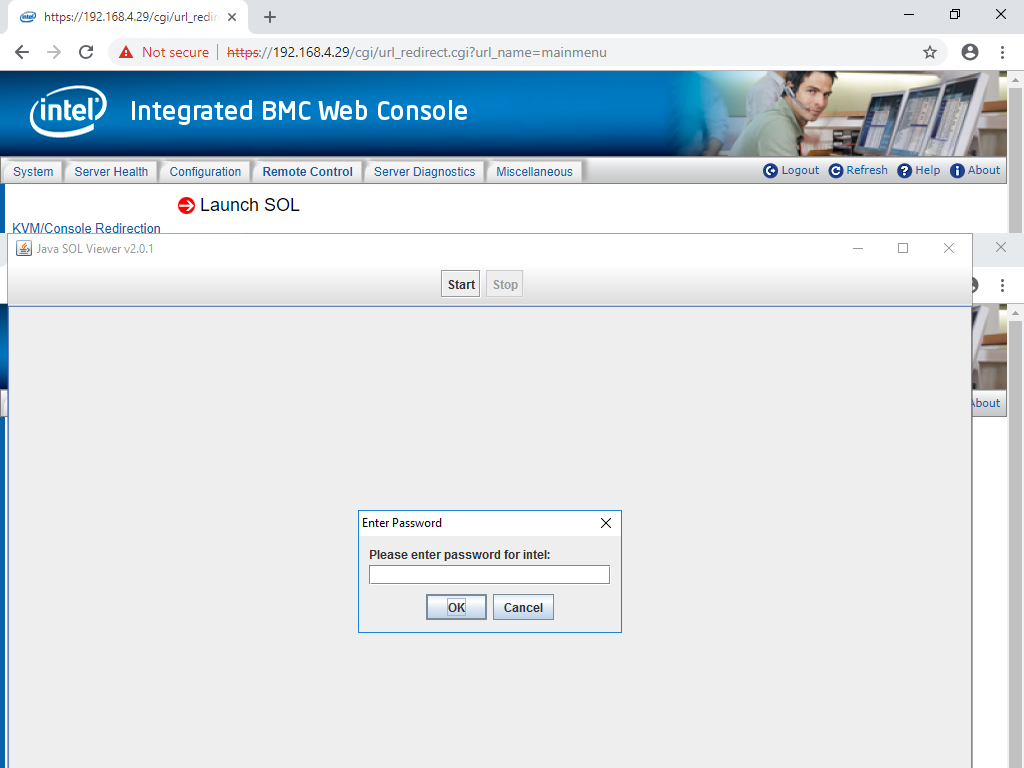
Task: Open the Miscellaneous tab
Action: (x=534, y=172)
